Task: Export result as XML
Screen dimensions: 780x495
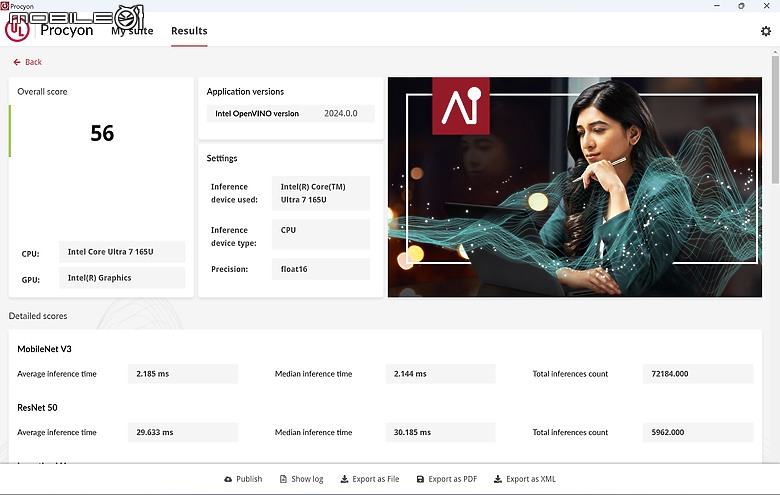Action: click(525, 479)
